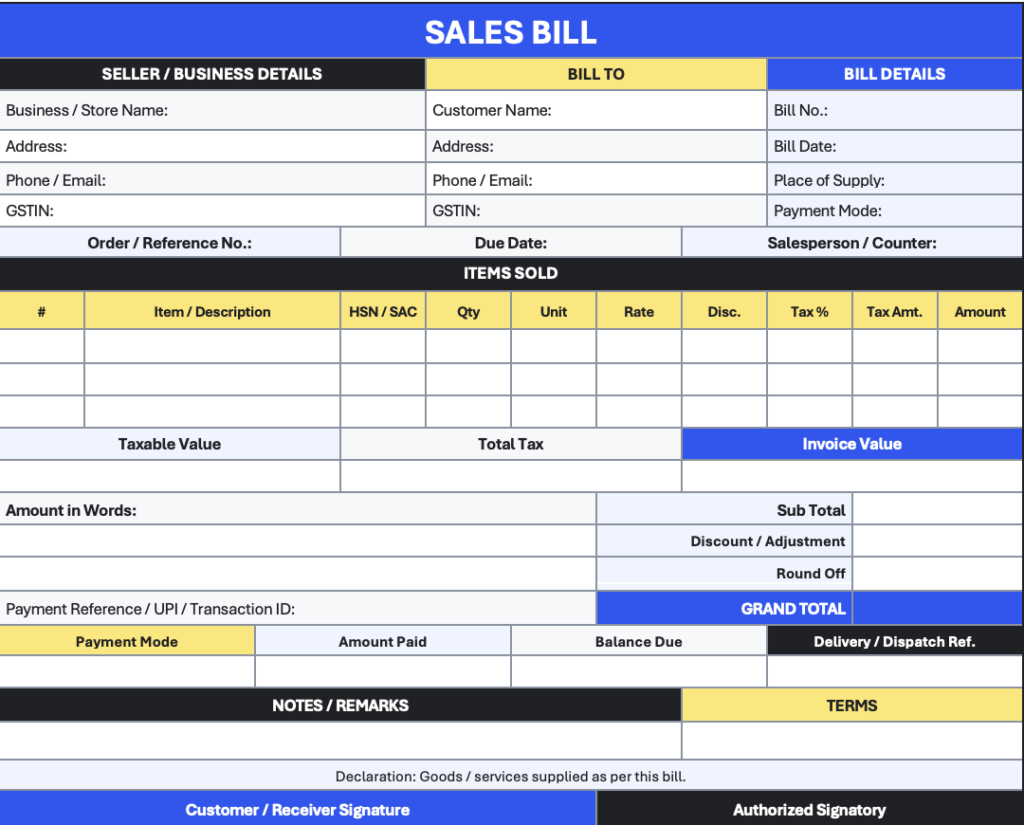Click the Bill To Address field
1024x825 pixels.
pos(596,146)
